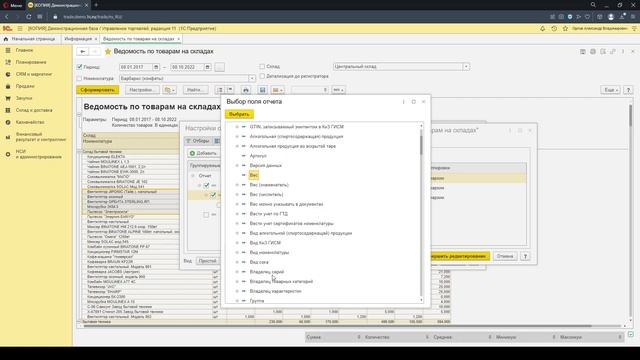The image size is (640, 360).
Task: Toggle bottom unchecked grouping checkbox in settings
Action: (x=206, y=214)
